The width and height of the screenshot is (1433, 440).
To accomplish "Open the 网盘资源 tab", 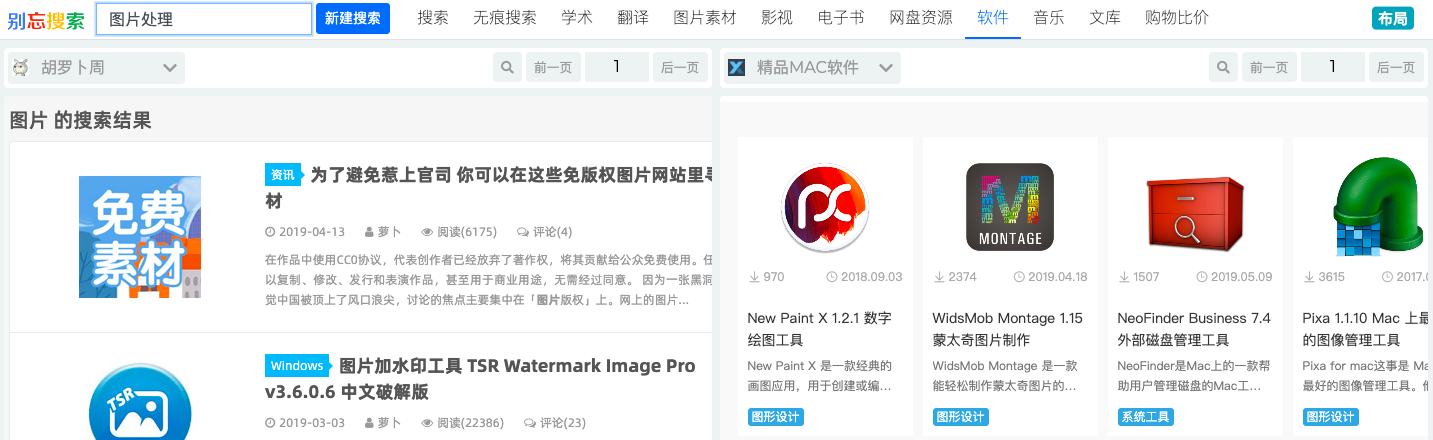I will (x=921, y=18).
